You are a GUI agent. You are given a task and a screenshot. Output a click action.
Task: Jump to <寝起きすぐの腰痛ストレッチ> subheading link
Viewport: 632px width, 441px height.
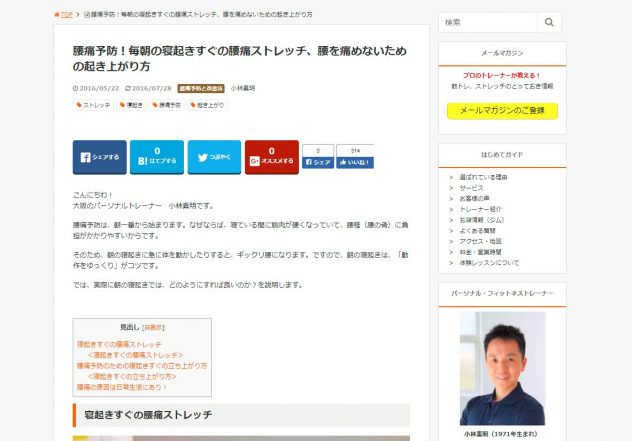tap(135, 355)
